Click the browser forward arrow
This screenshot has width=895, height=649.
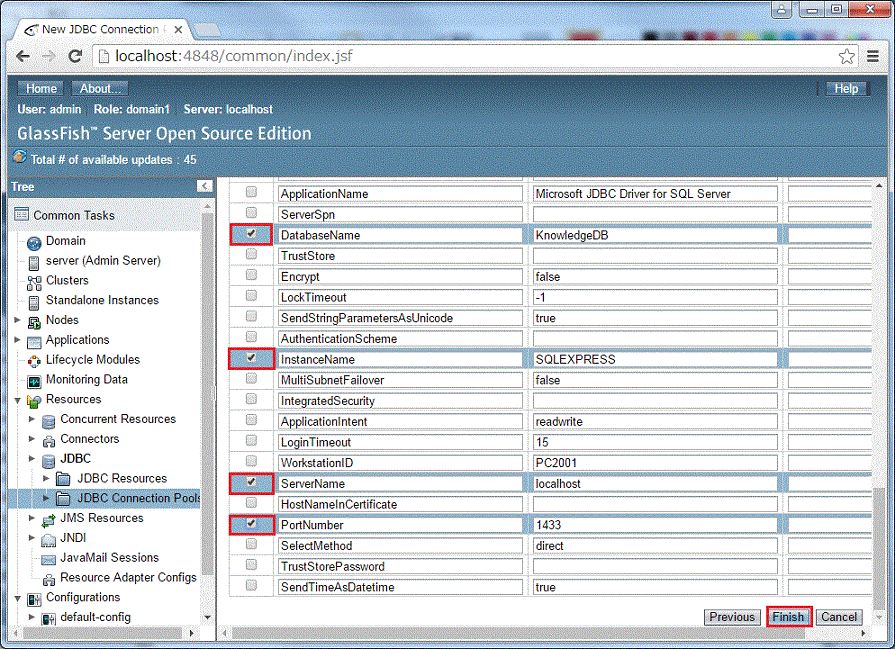click(49, 56)
